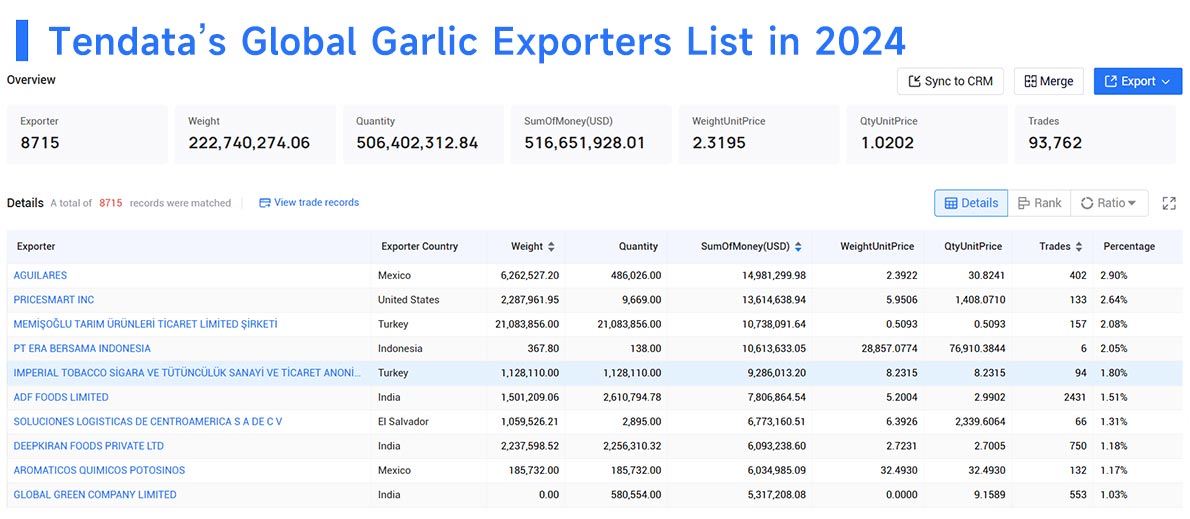Viewport: 1190px width, 519px height.
Task: Click United States country cell
Action: click(408, 300)
